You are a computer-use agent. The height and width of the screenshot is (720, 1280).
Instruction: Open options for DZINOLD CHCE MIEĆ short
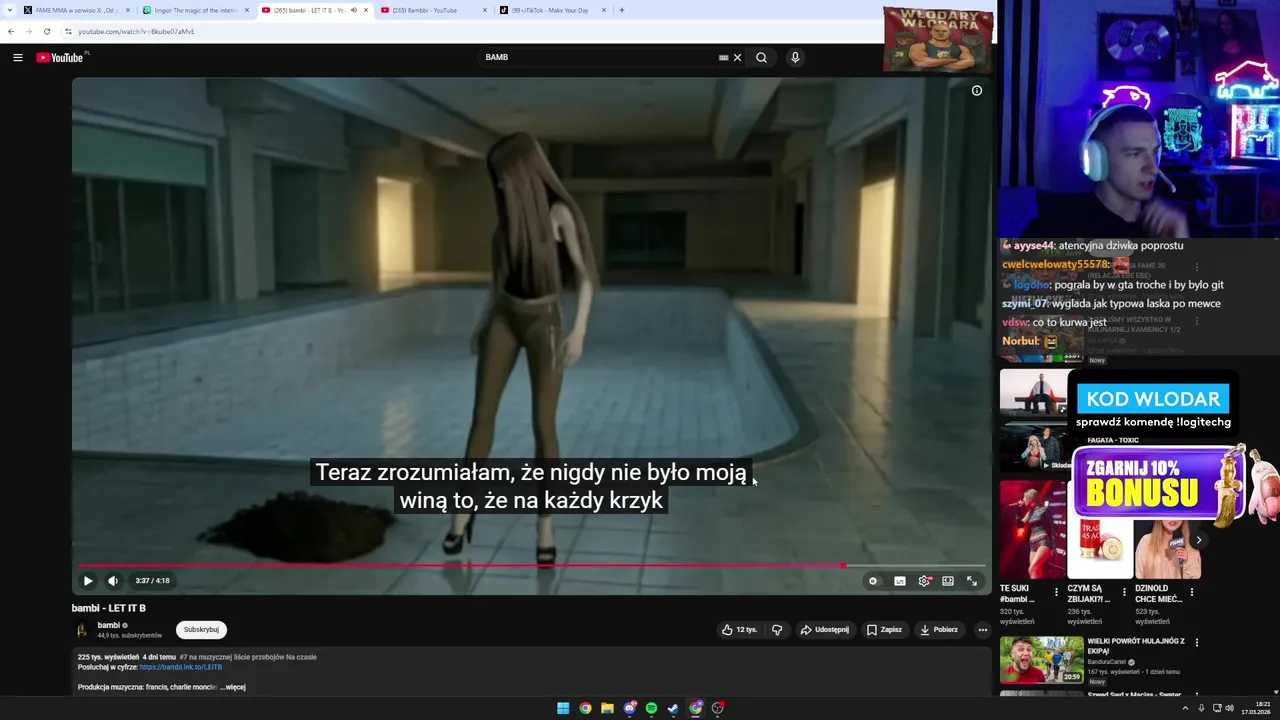1192,592
